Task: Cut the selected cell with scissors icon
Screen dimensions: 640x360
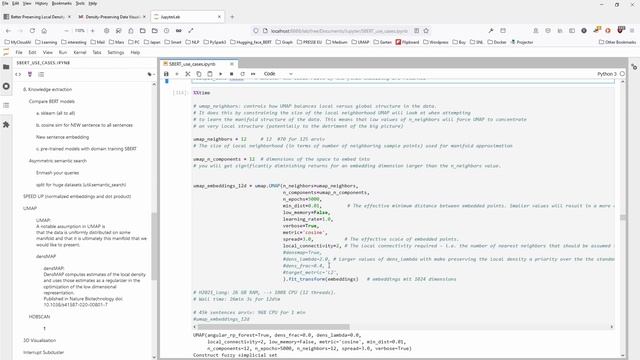Action: (x=188, y=74)
